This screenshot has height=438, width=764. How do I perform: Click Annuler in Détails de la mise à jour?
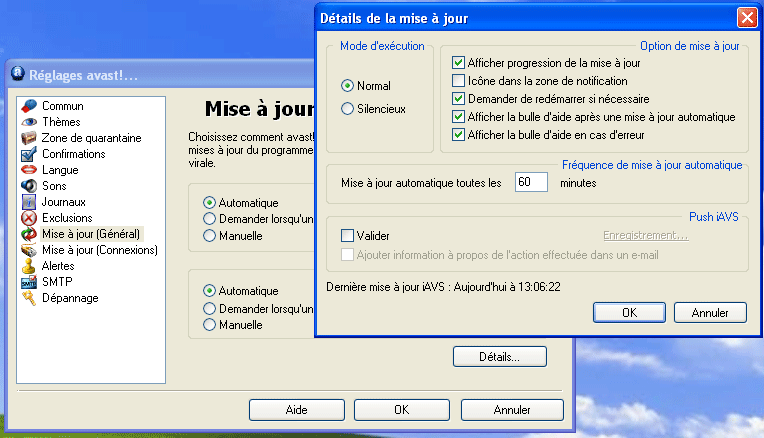[710, 313]
